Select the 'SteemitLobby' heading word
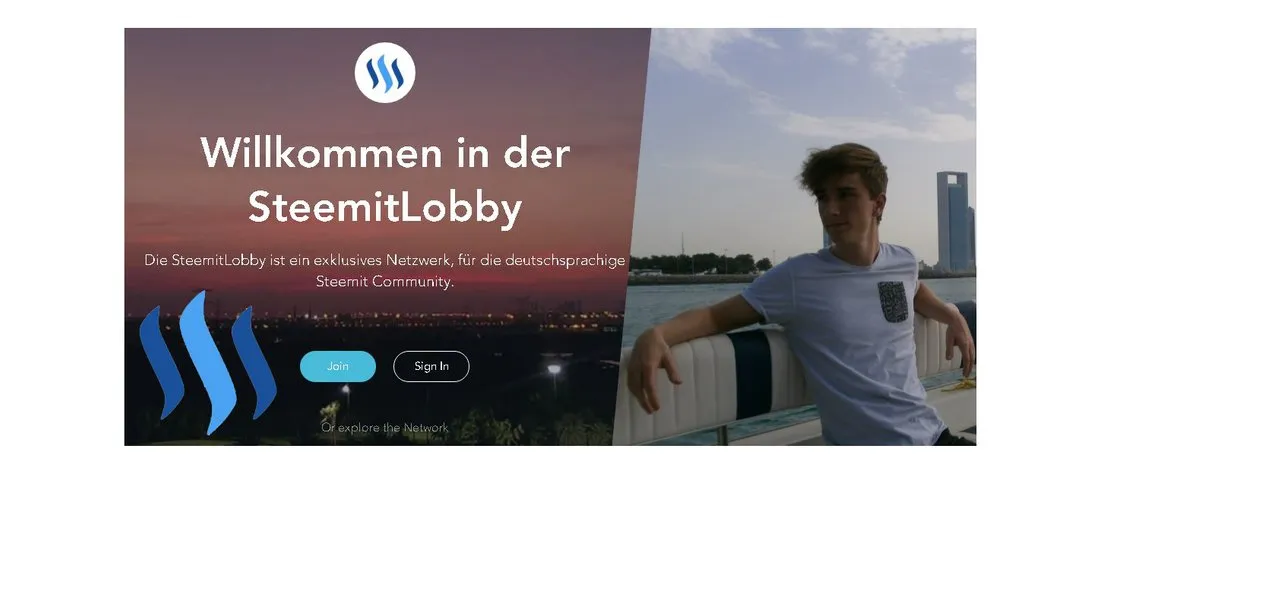This screenshot has width=1280, height=593. [385, 207]
